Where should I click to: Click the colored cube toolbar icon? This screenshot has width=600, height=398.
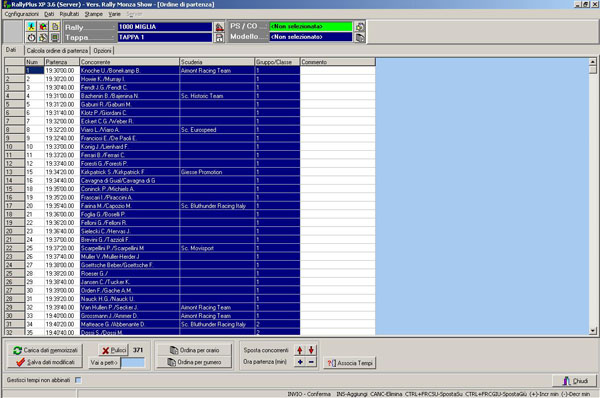tap(43, 26)
